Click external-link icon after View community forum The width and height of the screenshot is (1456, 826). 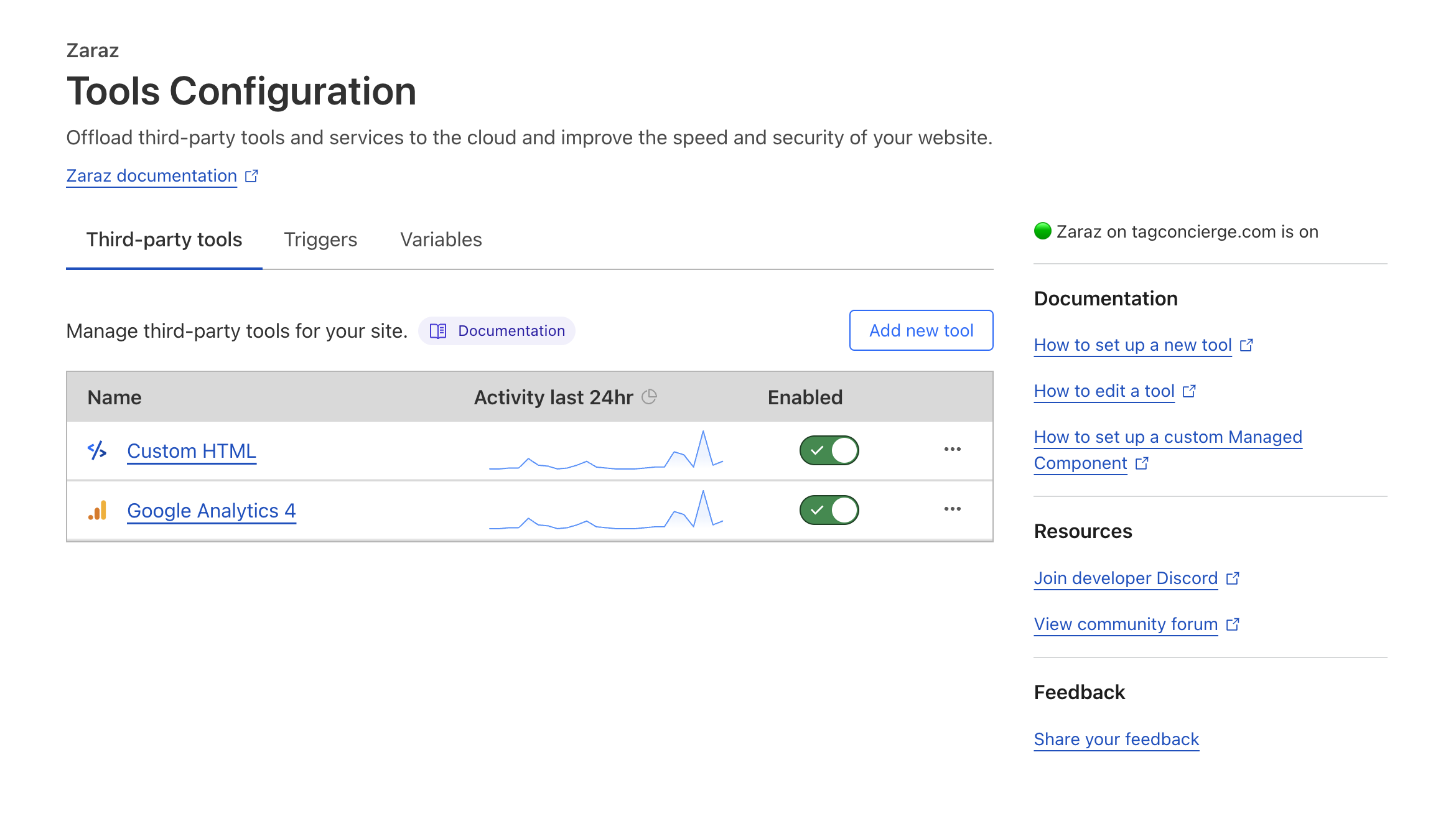pyautogui.click(x=1233, y=624)
